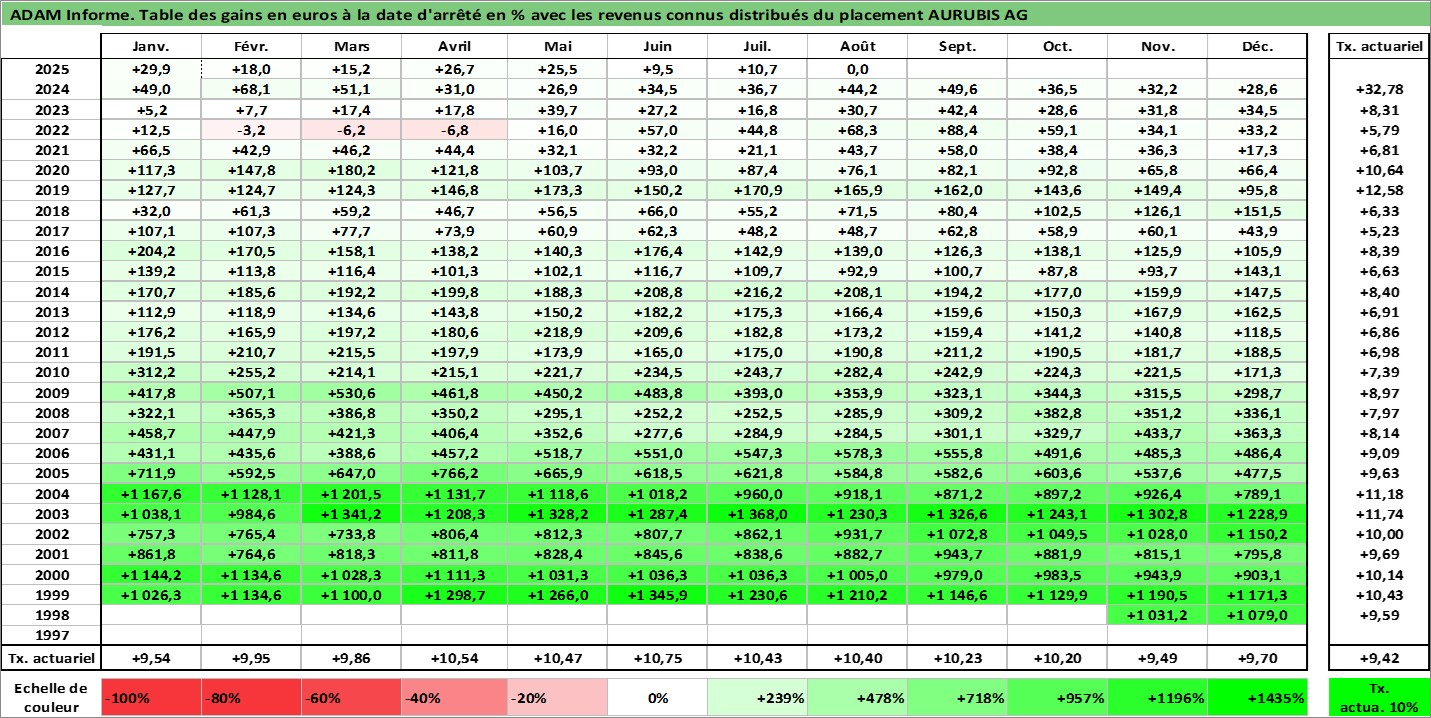
Task: Select 2006 Août value +578,3
Action: coord(857,454)
